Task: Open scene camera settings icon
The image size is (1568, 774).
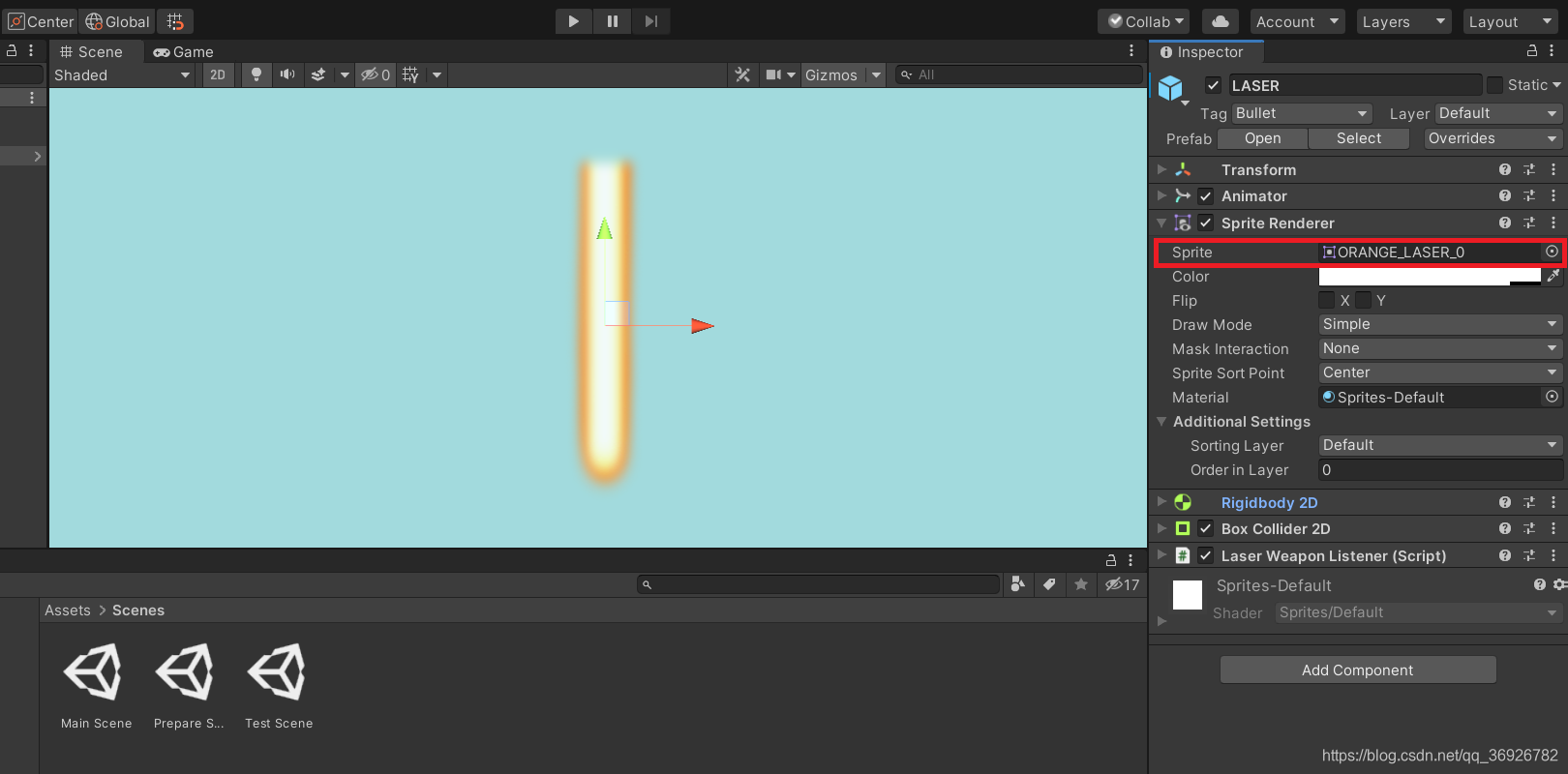Action: point(773,74)
